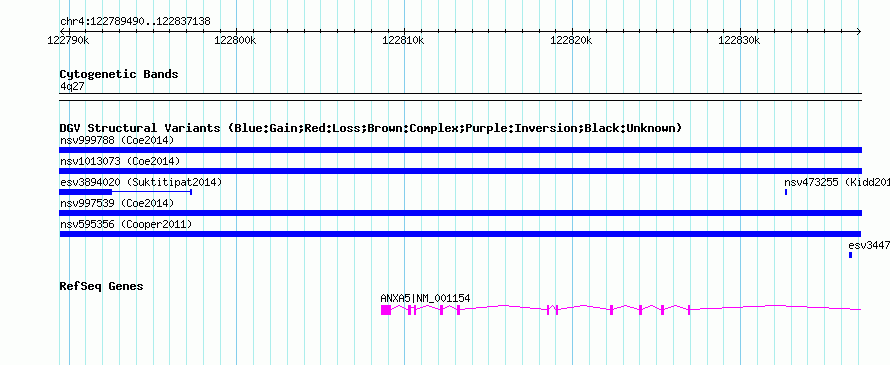890x365 pixels.
Task: Click the 4q27 band label
Action: [73, 86]
